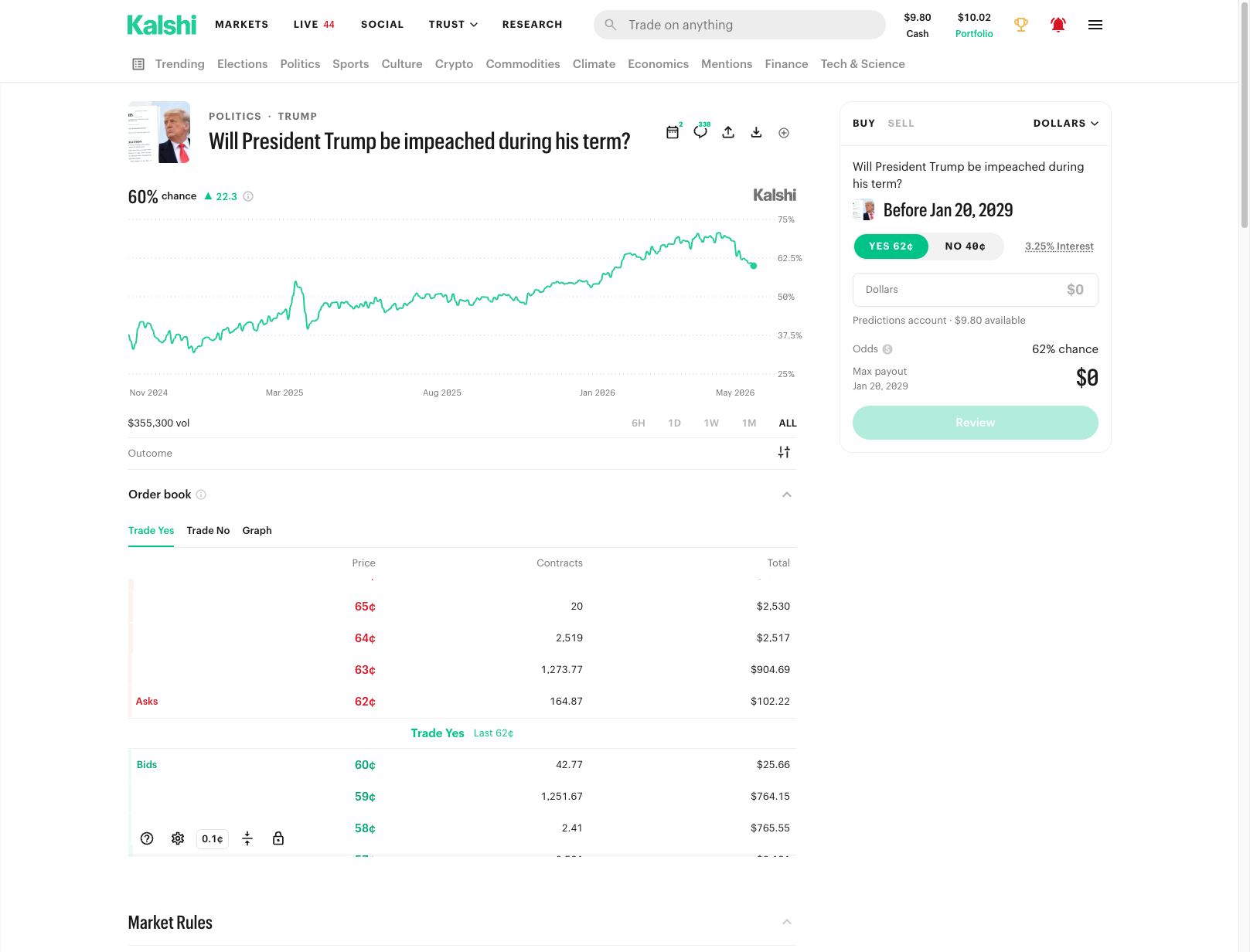Share this market via the upload icon
The height and width of the screenshot is (952, 1250).
tap(728, 132)
